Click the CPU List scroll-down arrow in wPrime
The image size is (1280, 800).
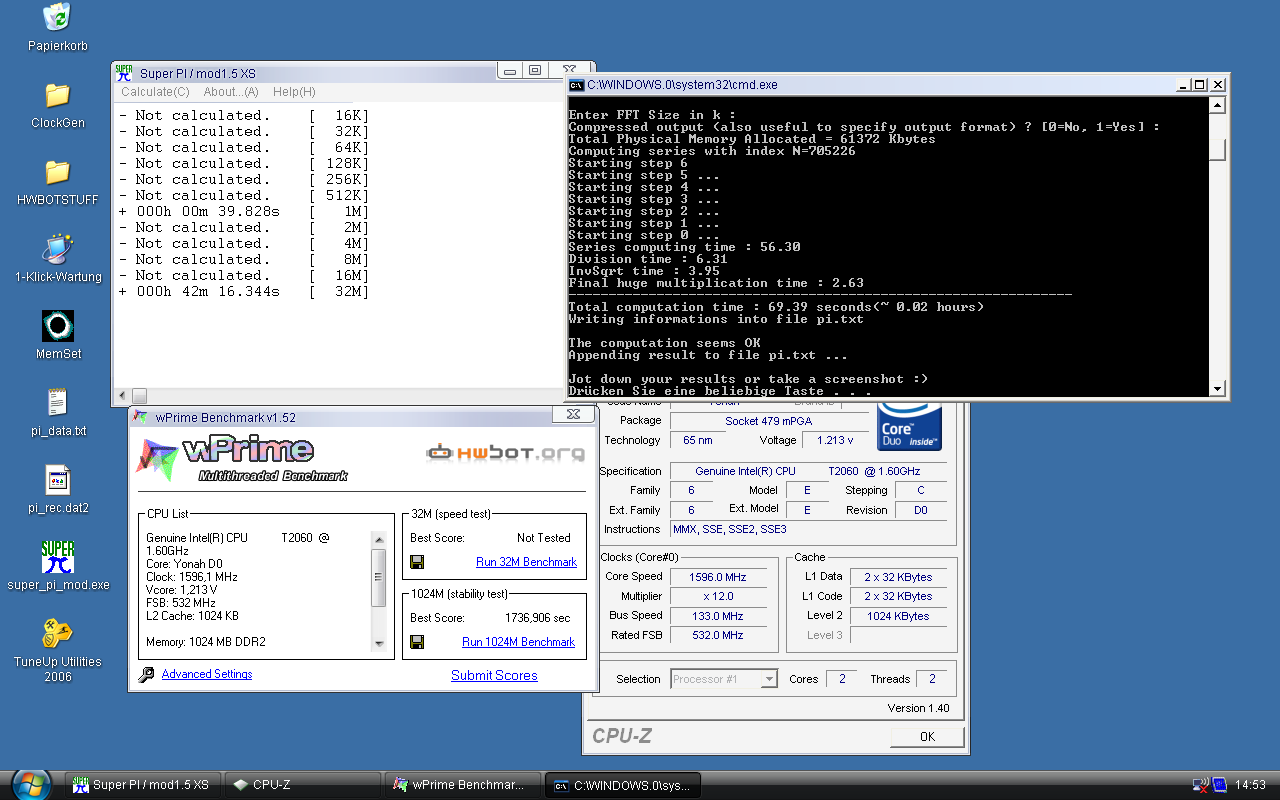tap(378, 643)
